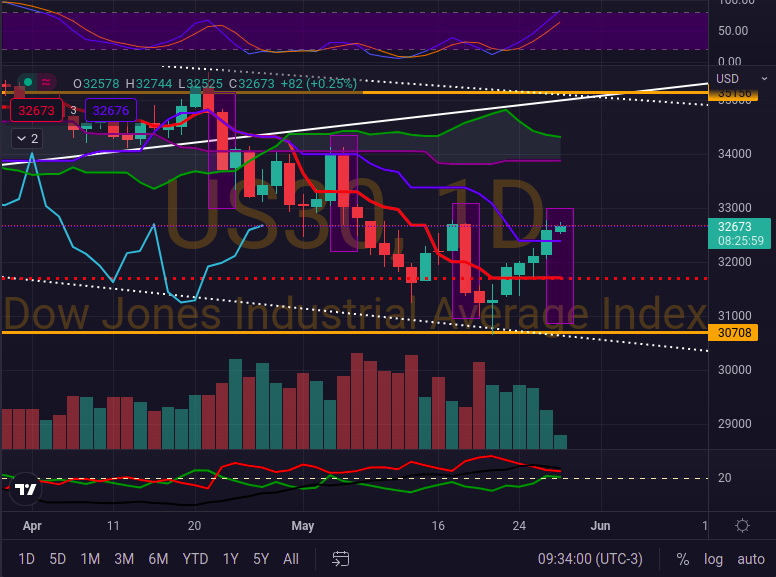Click the TradingView logo icon
This screenshot has height=577, width=776.
click(x=26, y=490)
